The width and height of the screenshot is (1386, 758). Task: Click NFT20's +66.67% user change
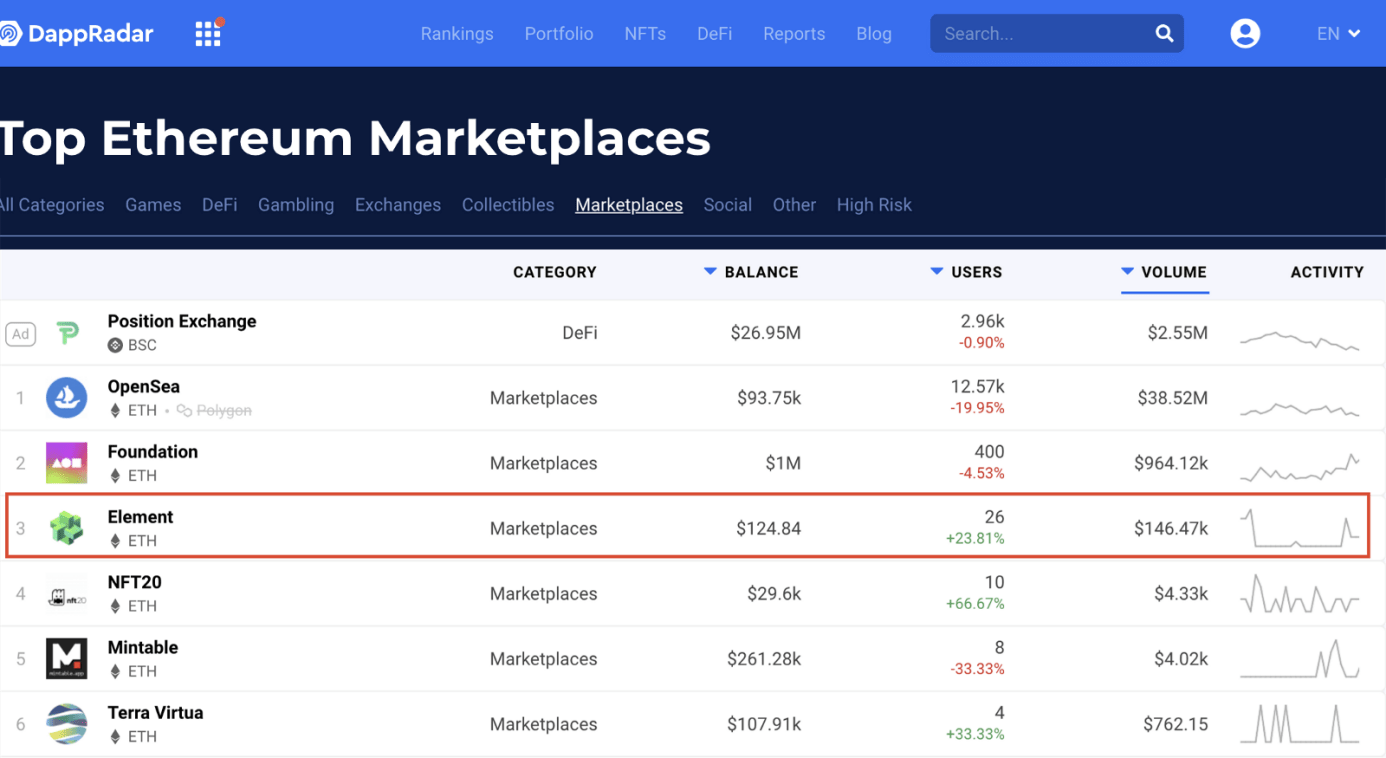click(x=975, y=604)
